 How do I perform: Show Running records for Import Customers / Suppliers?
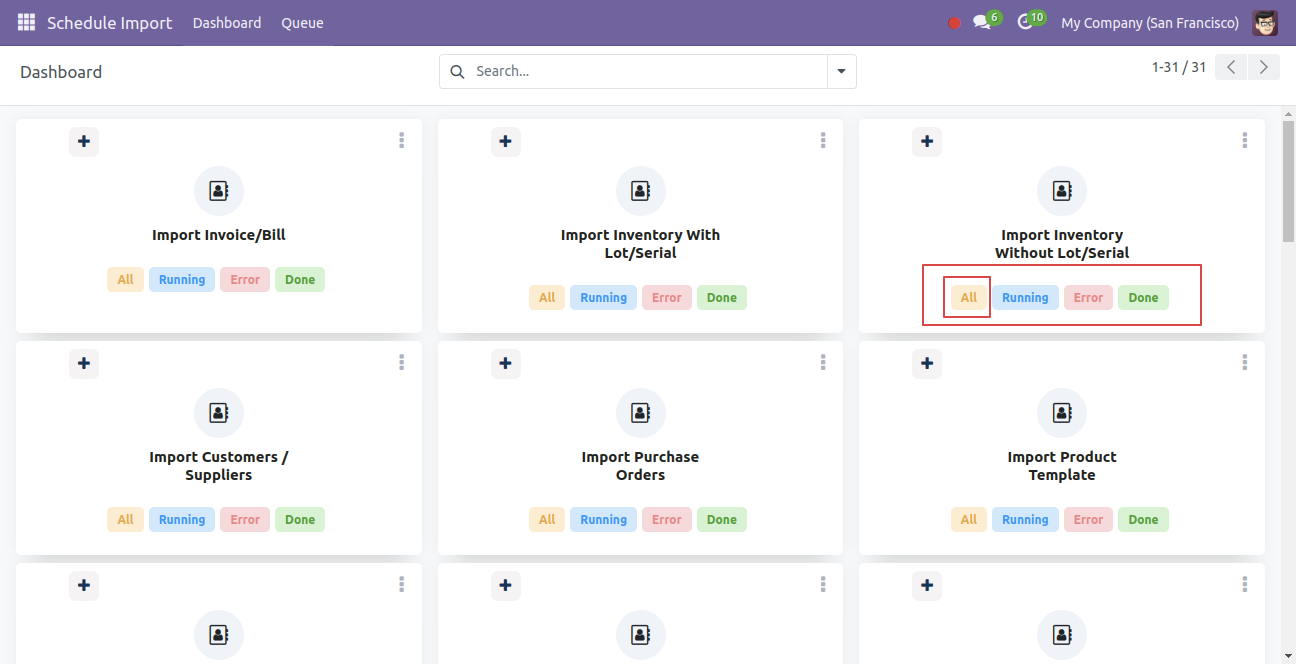coord(182,520)
